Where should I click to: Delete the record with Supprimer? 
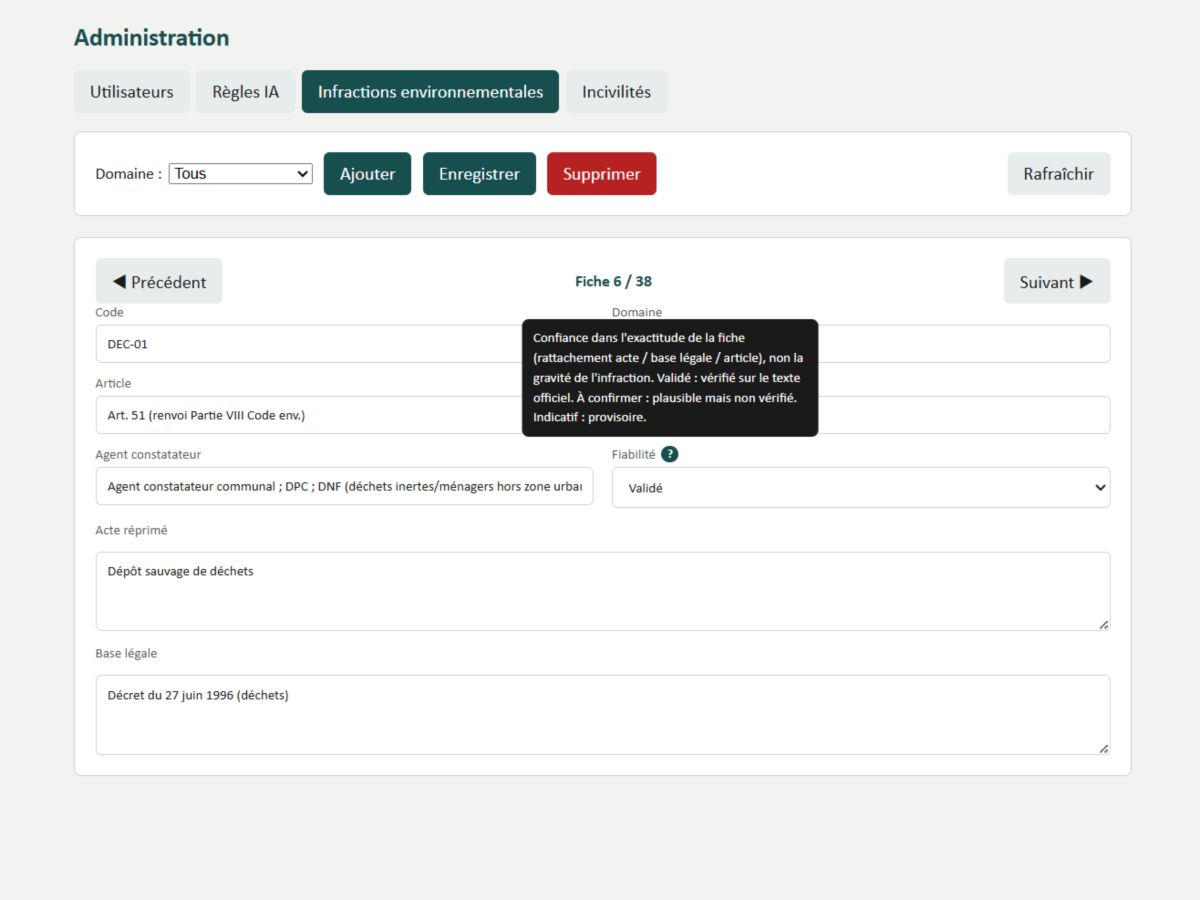601,174
